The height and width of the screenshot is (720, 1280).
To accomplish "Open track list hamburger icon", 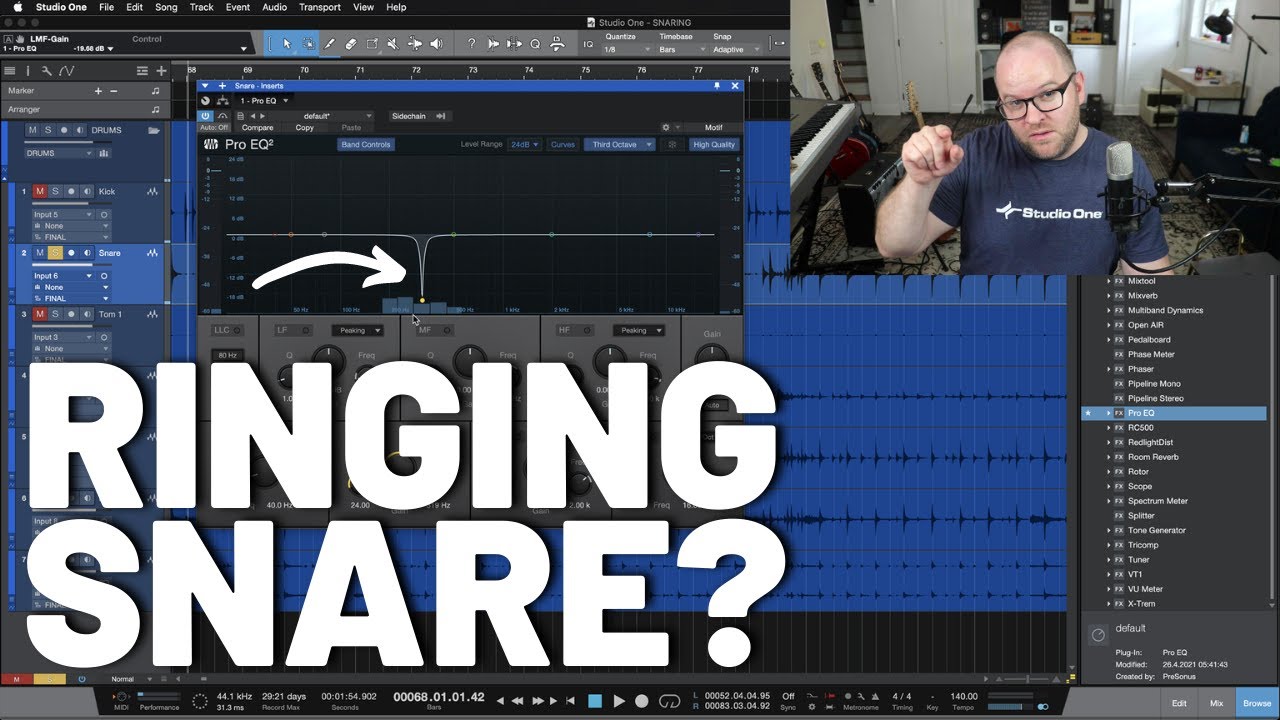I will pyautogui.click(x=10, y=71).
